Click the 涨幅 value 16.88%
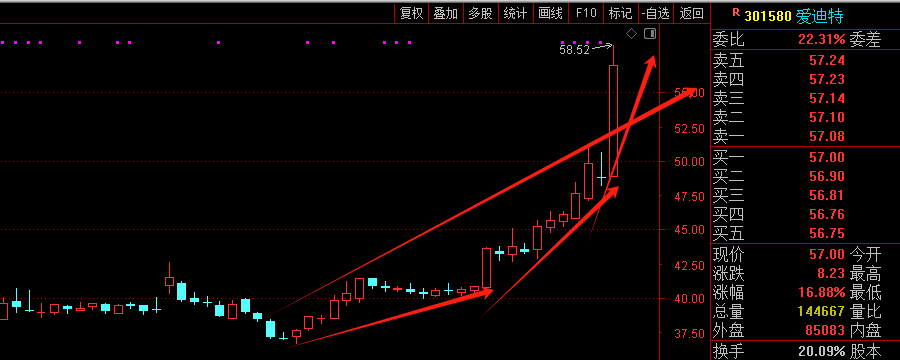Viewport: 900px width, 360px height. click(821, 292)
